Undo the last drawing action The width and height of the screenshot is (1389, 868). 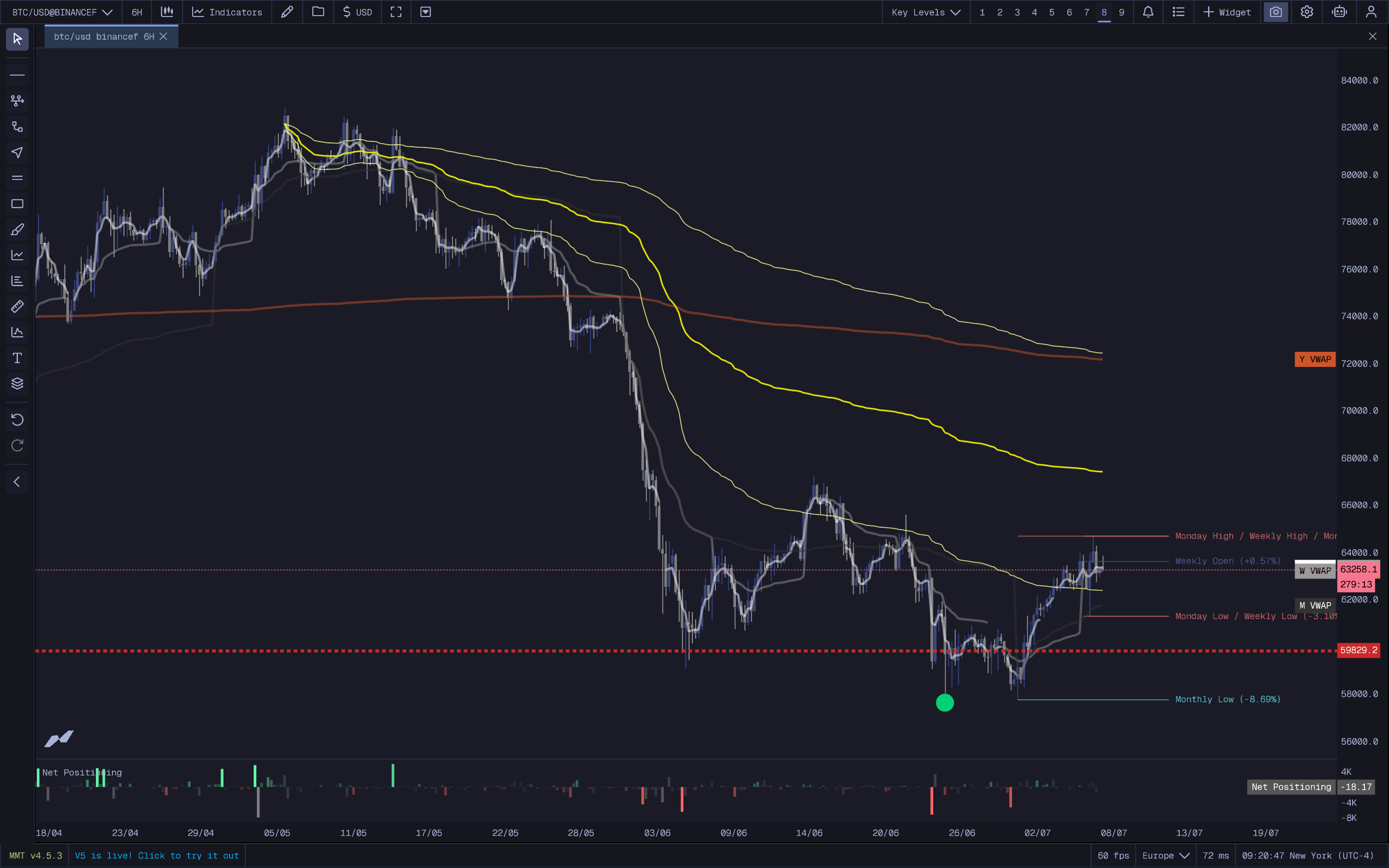click(17, 420)
